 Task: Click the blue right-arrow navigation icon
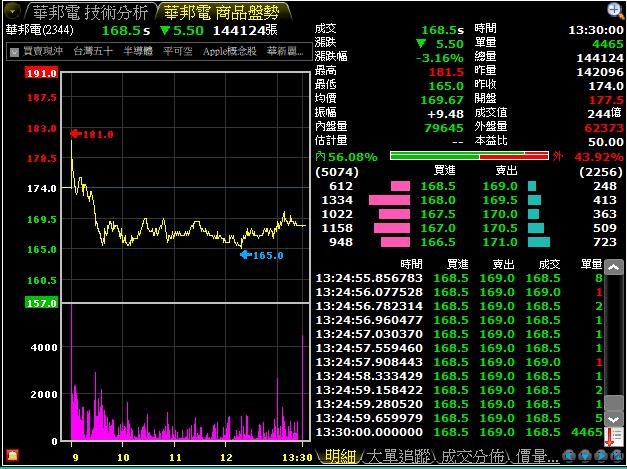(600, 456)
